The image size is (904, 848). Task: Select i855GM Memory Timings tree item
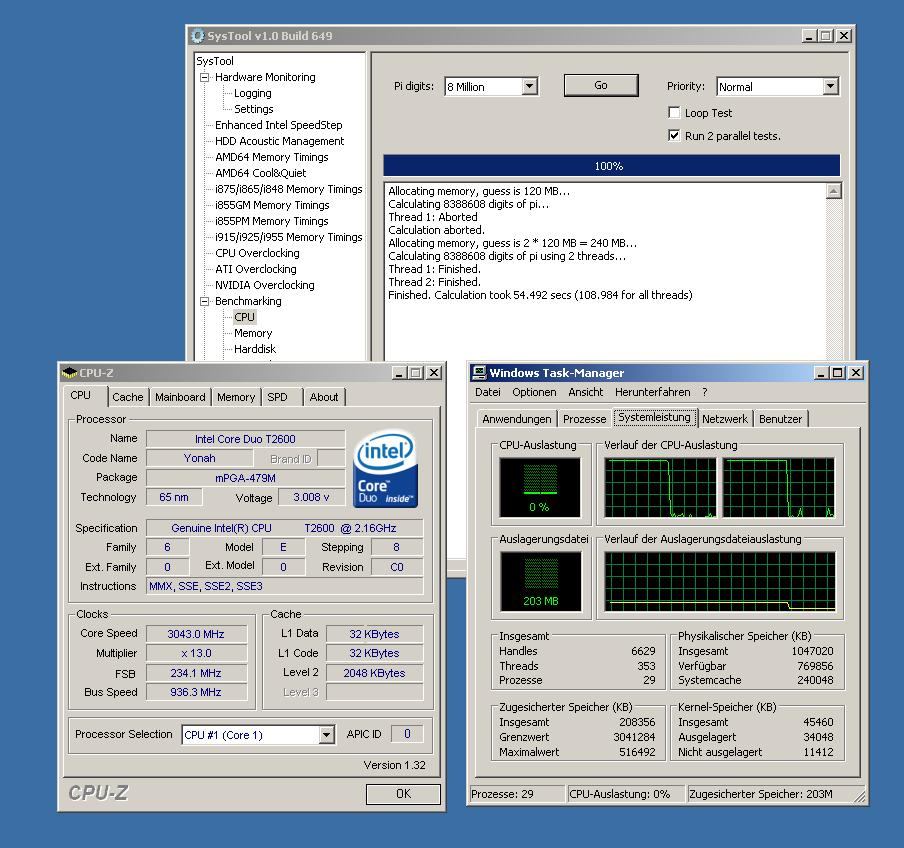272,205
